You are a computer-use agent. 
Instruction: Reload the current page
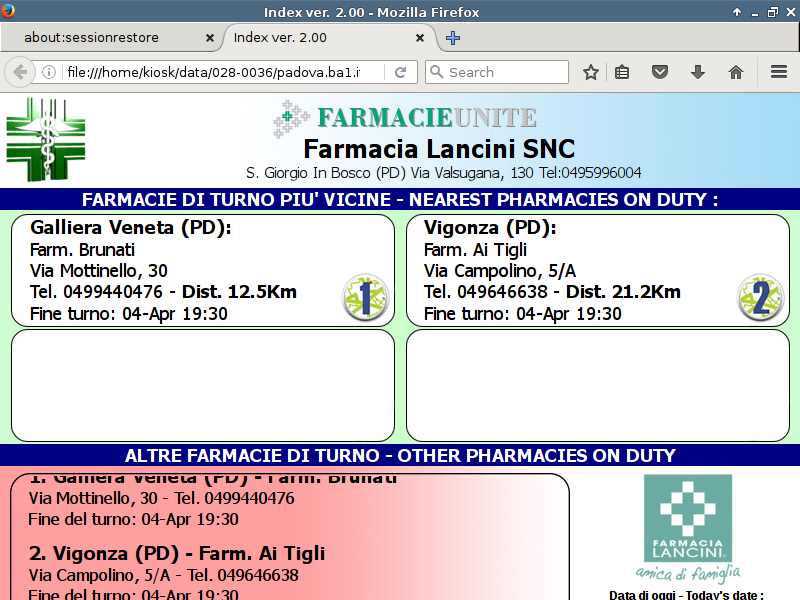400,72
